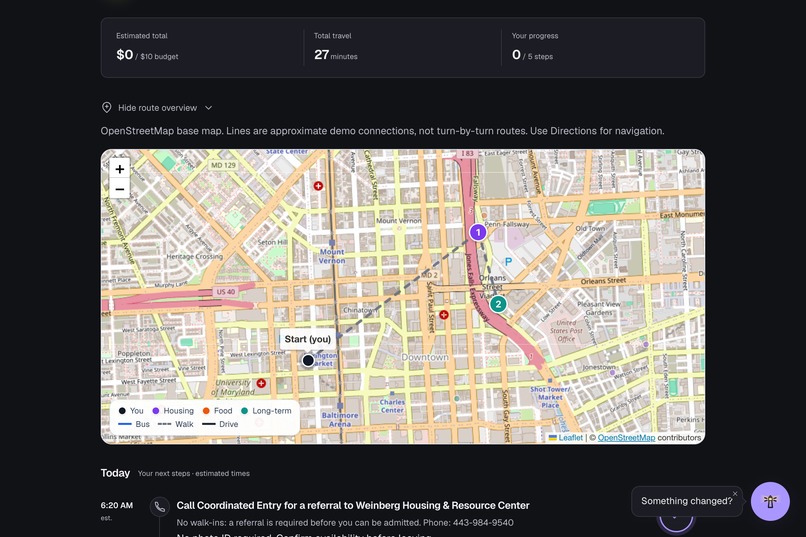Click the Estimated total $0 value
Screen dimensions: 806x537
tap(124, 54)
